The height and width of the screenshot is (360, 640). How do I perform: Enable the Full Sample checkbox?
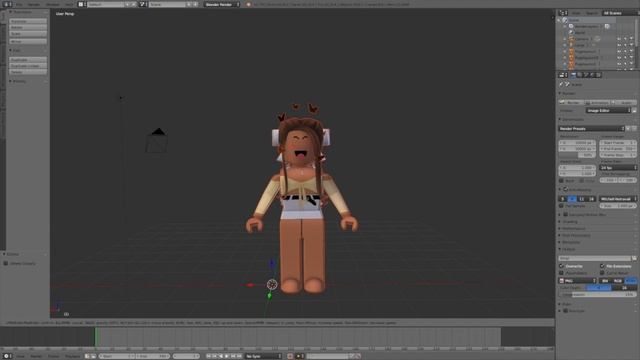[x=562, y=206]
